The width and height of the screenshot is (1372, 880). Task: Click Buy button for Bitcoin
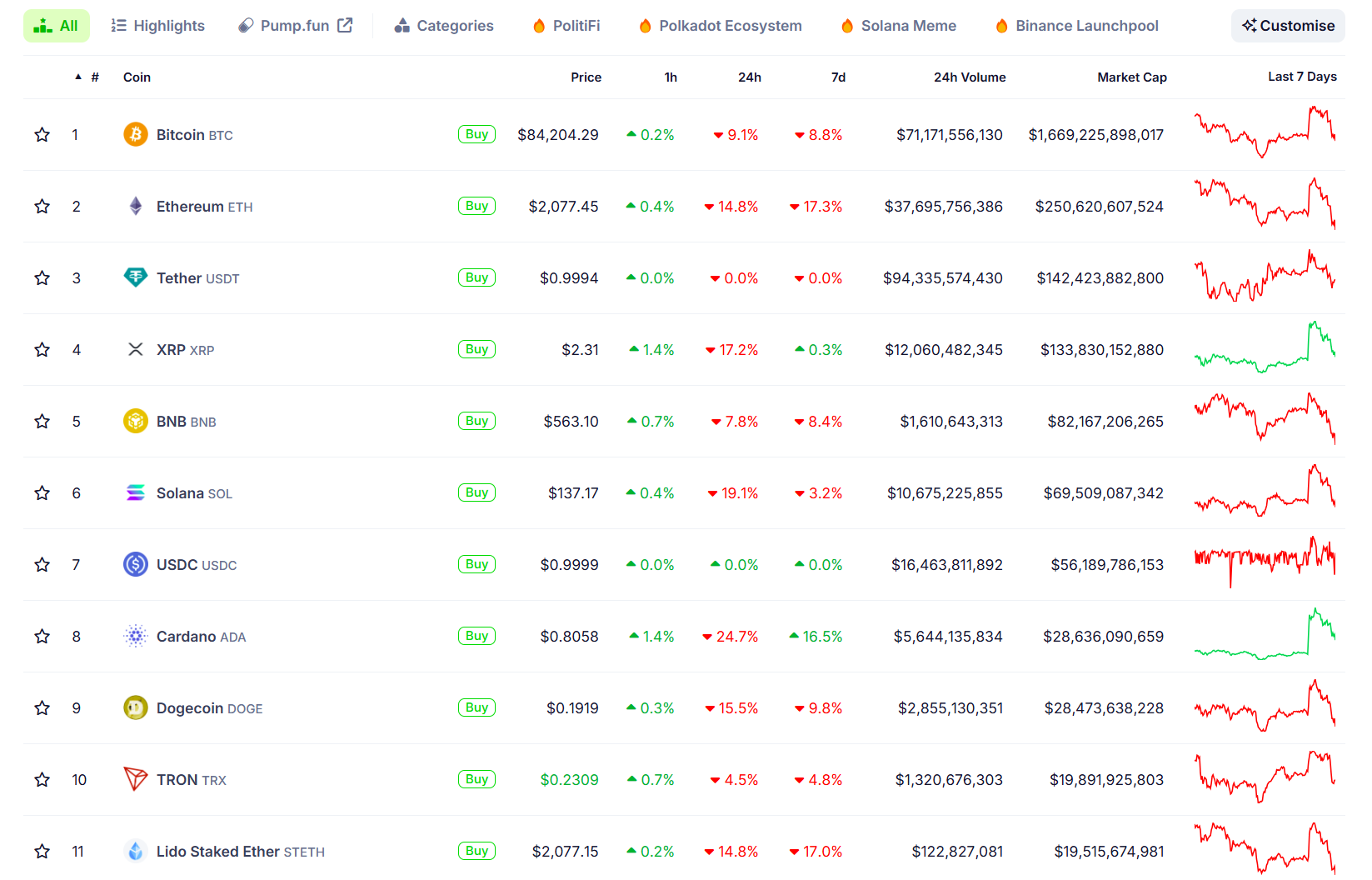(476, 134)
